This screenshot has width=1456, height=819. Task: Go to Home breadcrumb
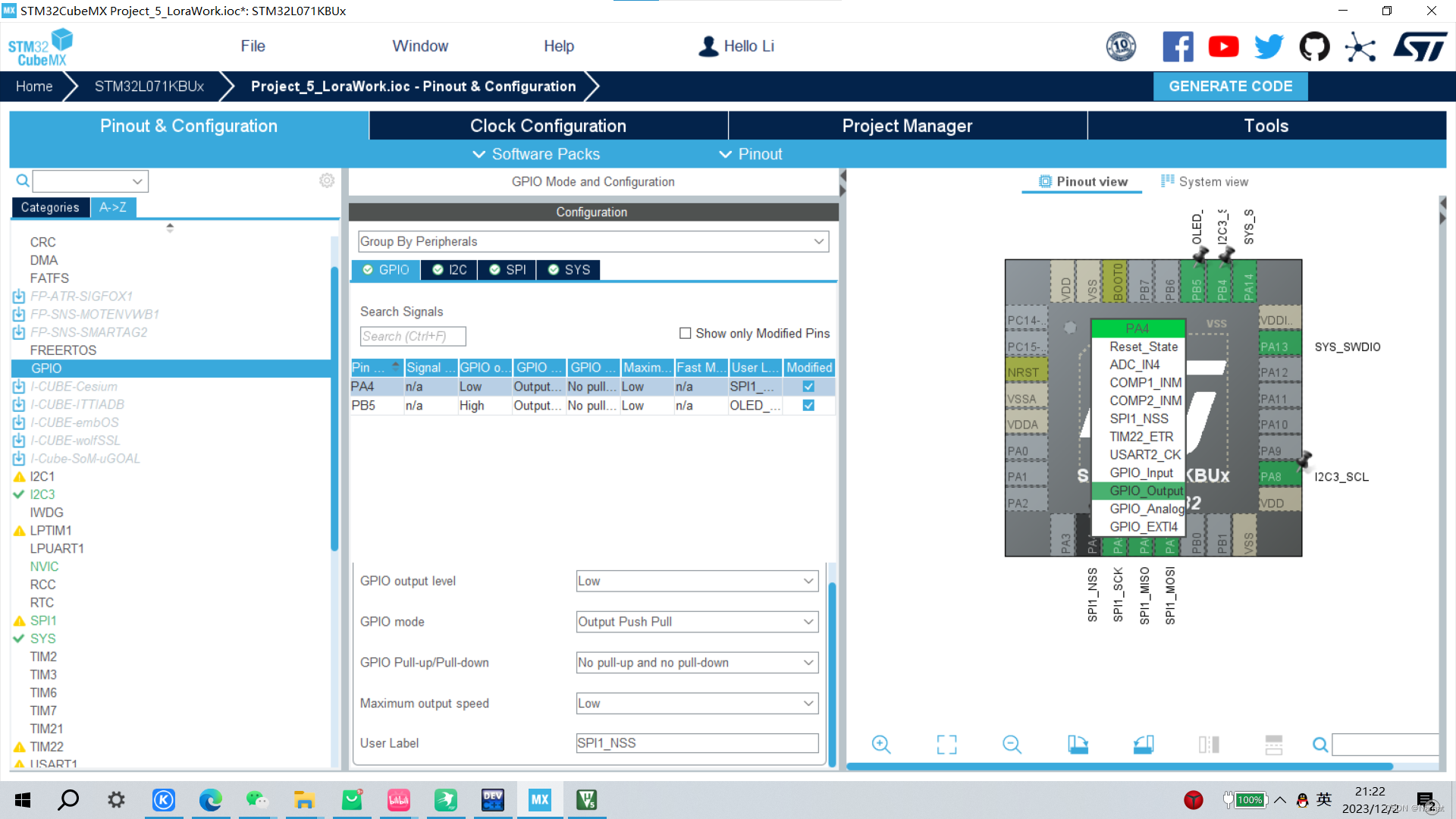point(34,86)
